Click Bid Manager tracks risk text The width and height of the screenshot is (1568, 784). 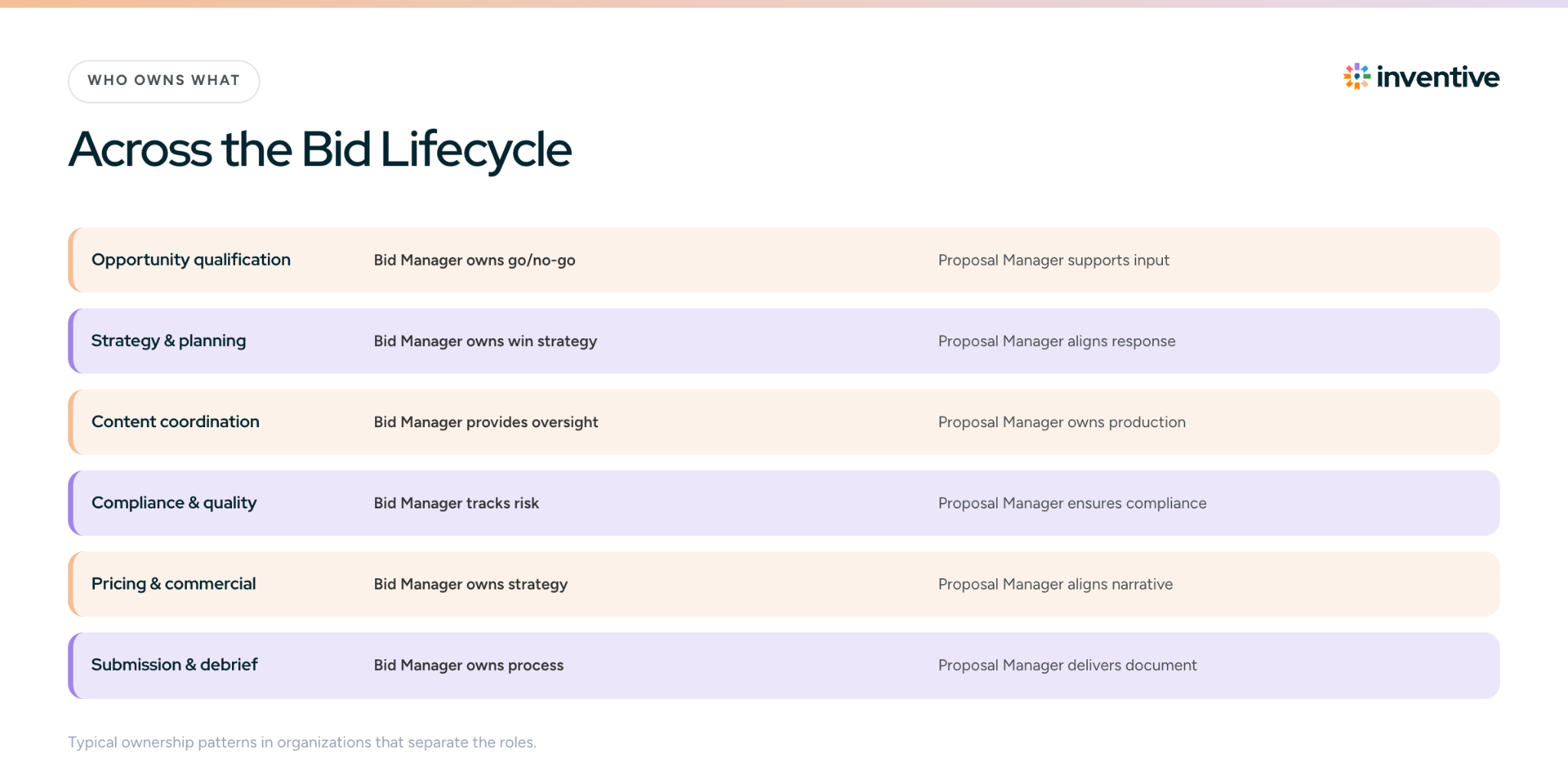tap(456, 503)
